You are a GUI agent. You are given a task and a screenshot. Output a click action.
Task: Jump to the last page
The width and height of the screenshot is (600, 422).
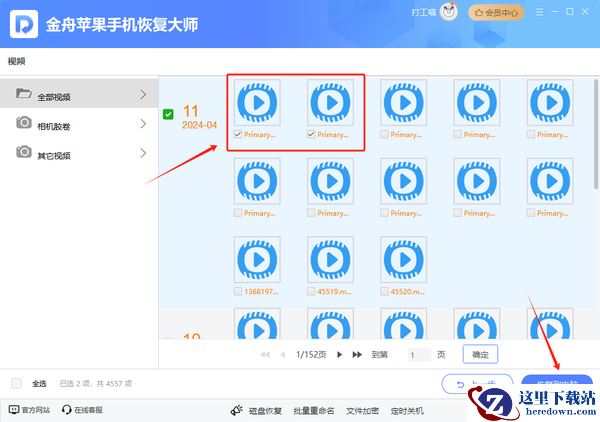(x=357, y=355)
